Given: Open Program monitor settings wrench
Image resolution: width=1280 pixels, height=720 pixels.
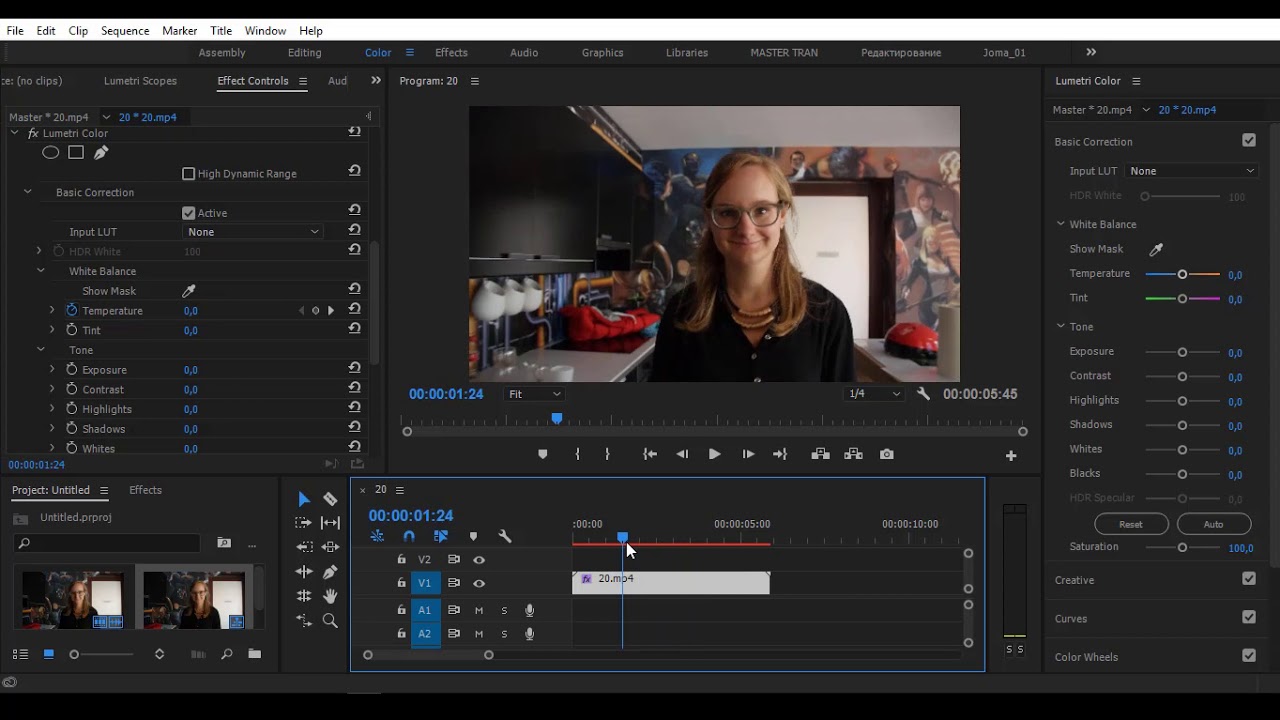Looking at the screenshot, I should (x=923, y=394).
